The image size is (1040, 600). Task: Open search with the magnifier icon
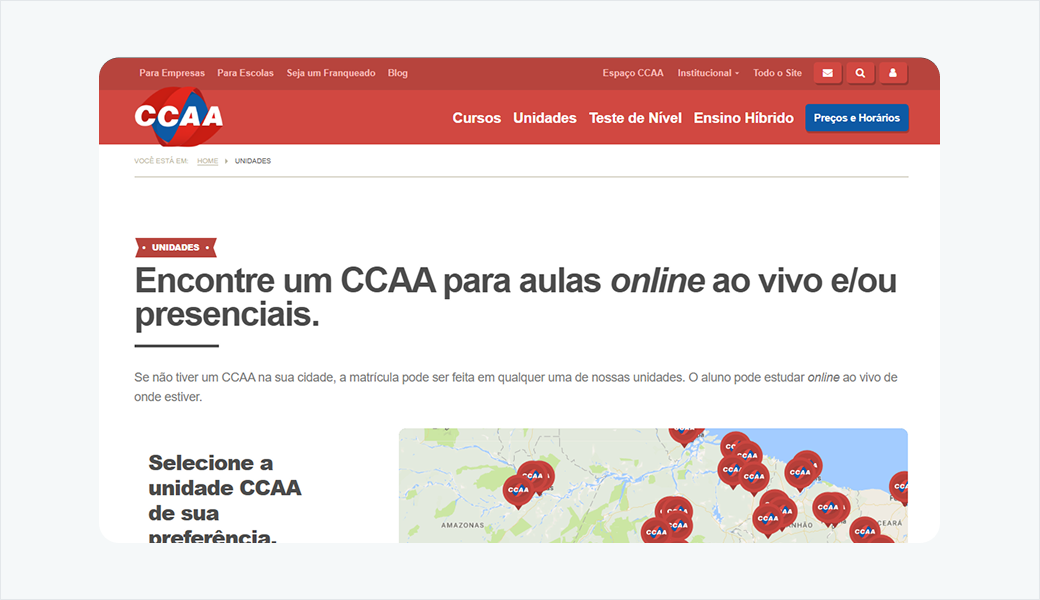(859, 73)
